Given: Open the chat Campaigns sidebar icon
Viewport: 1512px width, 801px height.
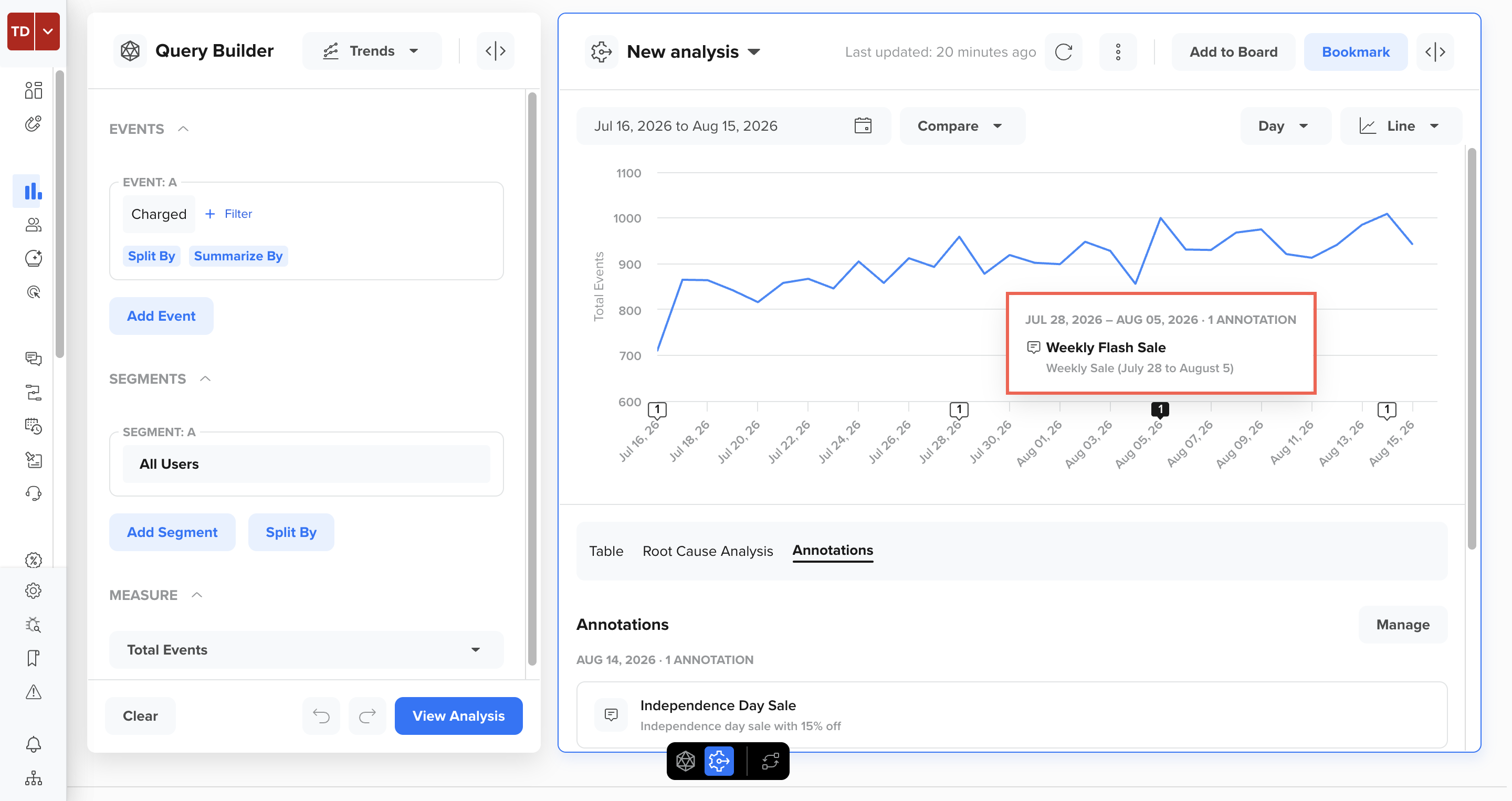Looking at the screenshot, I should 34,358.
